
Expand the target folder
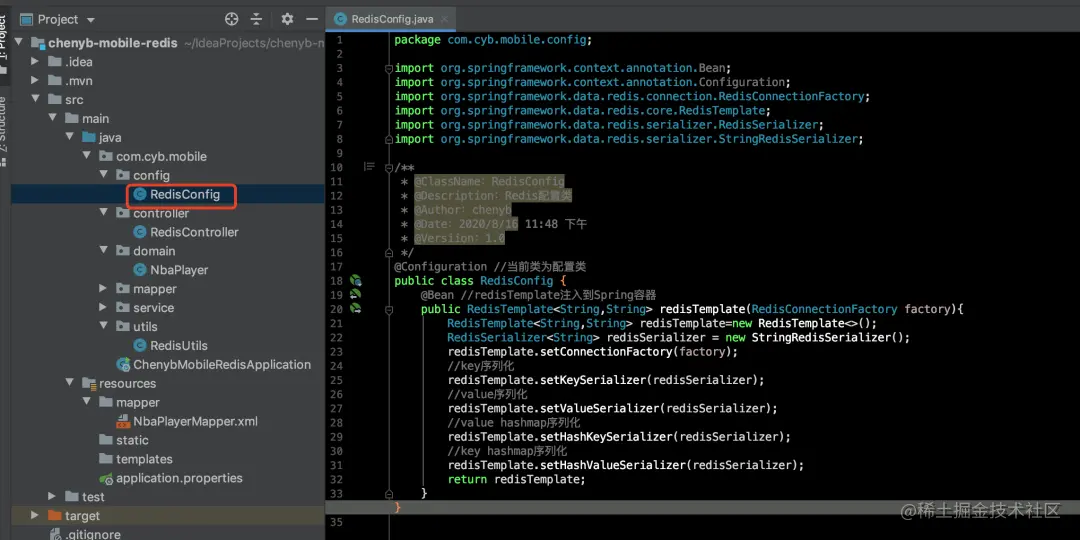point(35,515)
